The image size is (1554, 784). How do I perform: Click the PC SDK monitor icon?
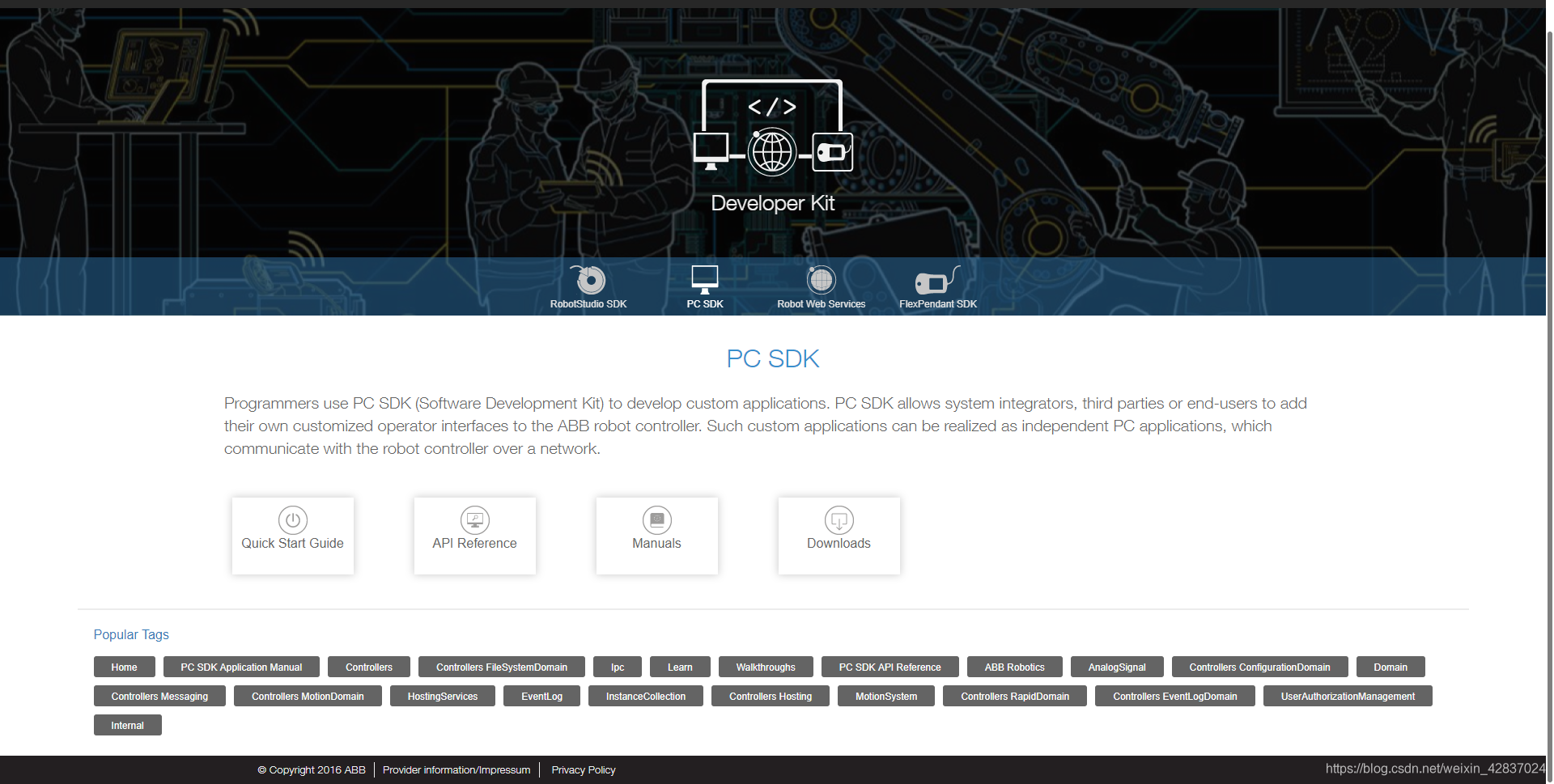[704, 280]
